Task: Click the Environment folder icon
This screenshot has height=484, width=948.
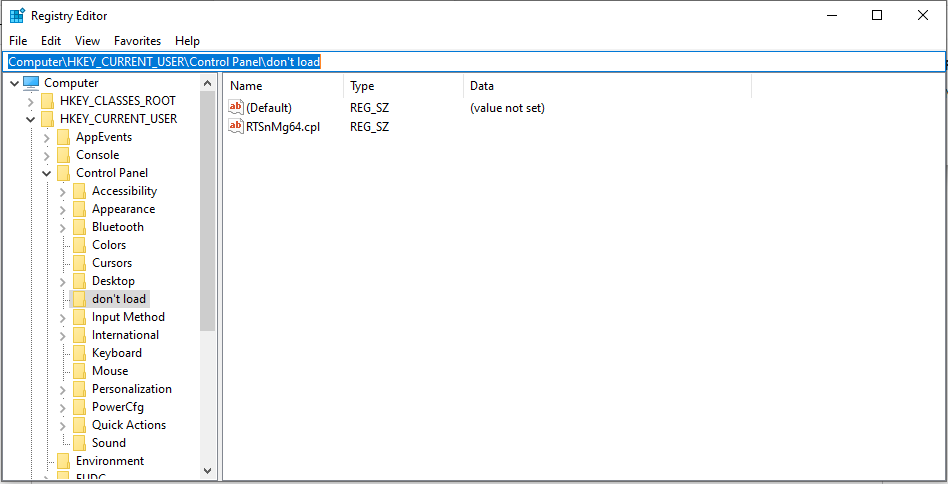Action: point(63,461)
